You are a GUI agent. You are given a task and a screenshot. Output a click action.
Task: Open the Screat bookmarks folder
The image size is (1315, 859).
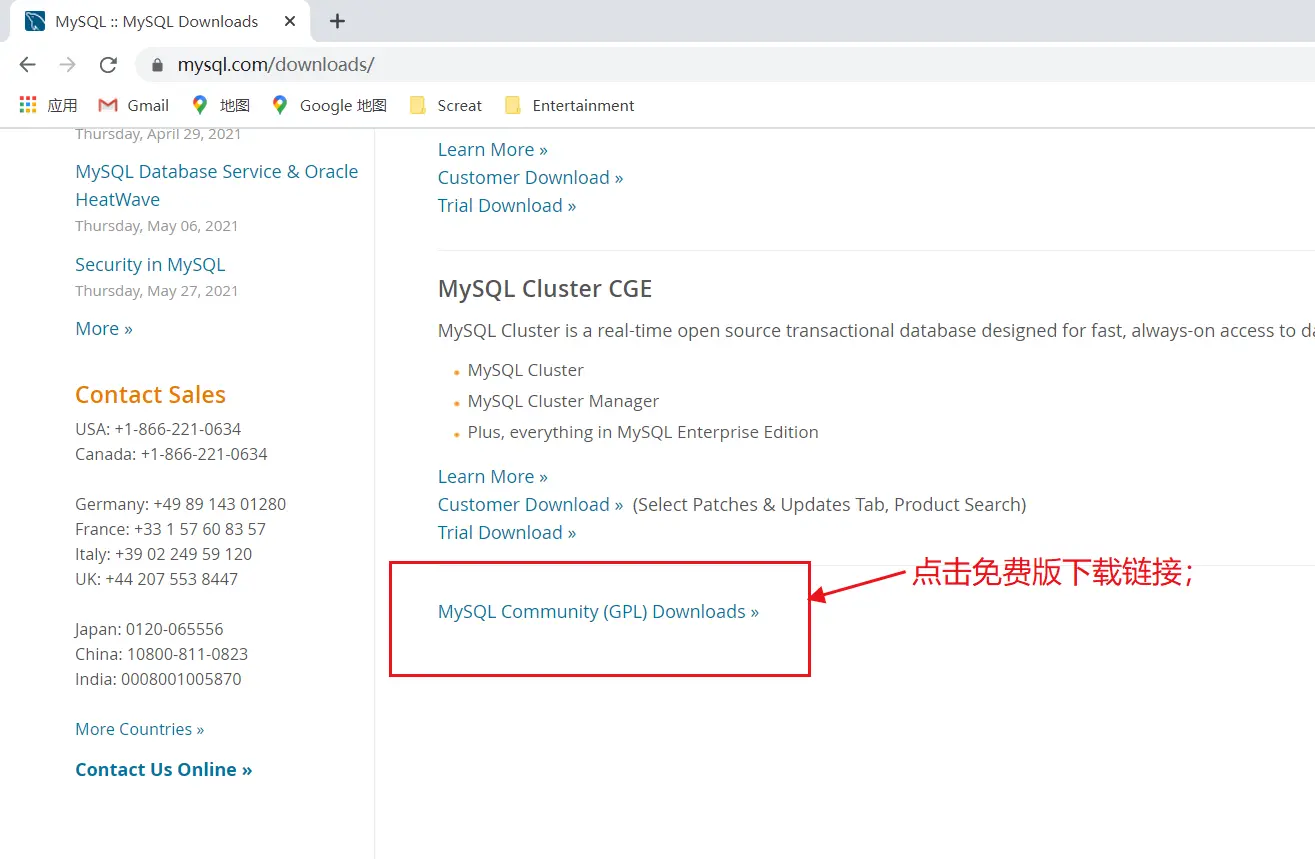click(446, 105)
